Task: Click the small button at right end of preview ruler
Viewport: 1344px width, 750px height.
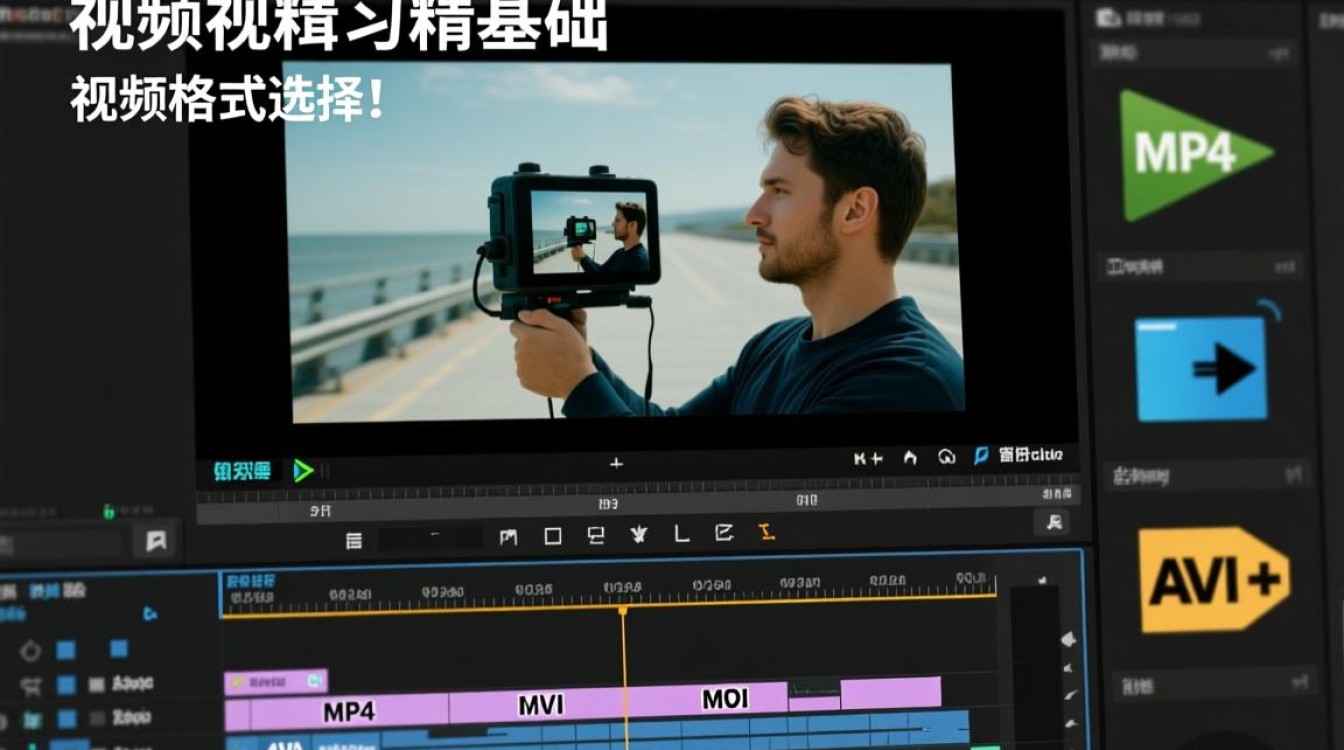Action: click(x=1053, y=521)
